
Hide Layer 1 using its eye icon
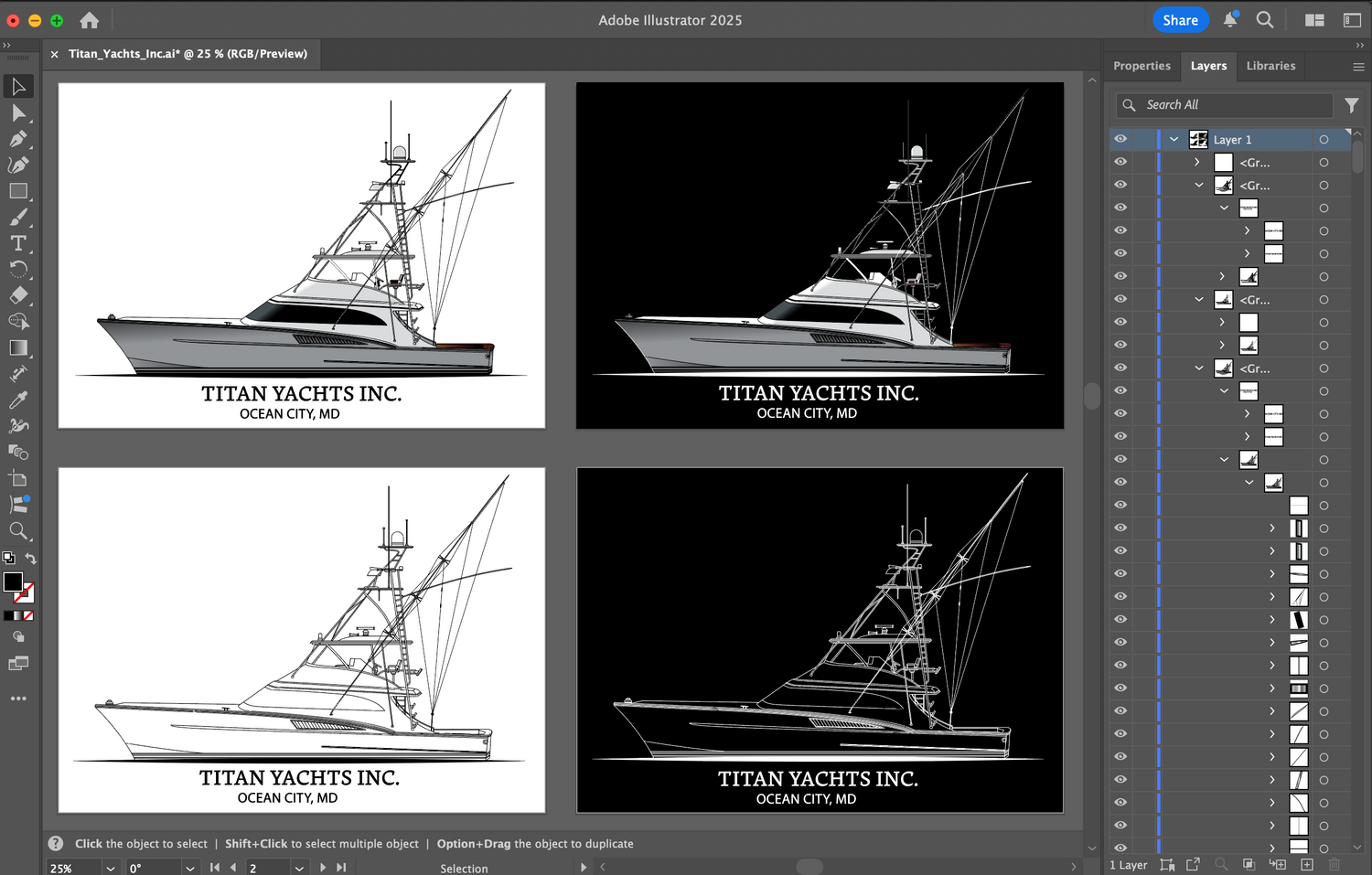[x=1120, y=139]
